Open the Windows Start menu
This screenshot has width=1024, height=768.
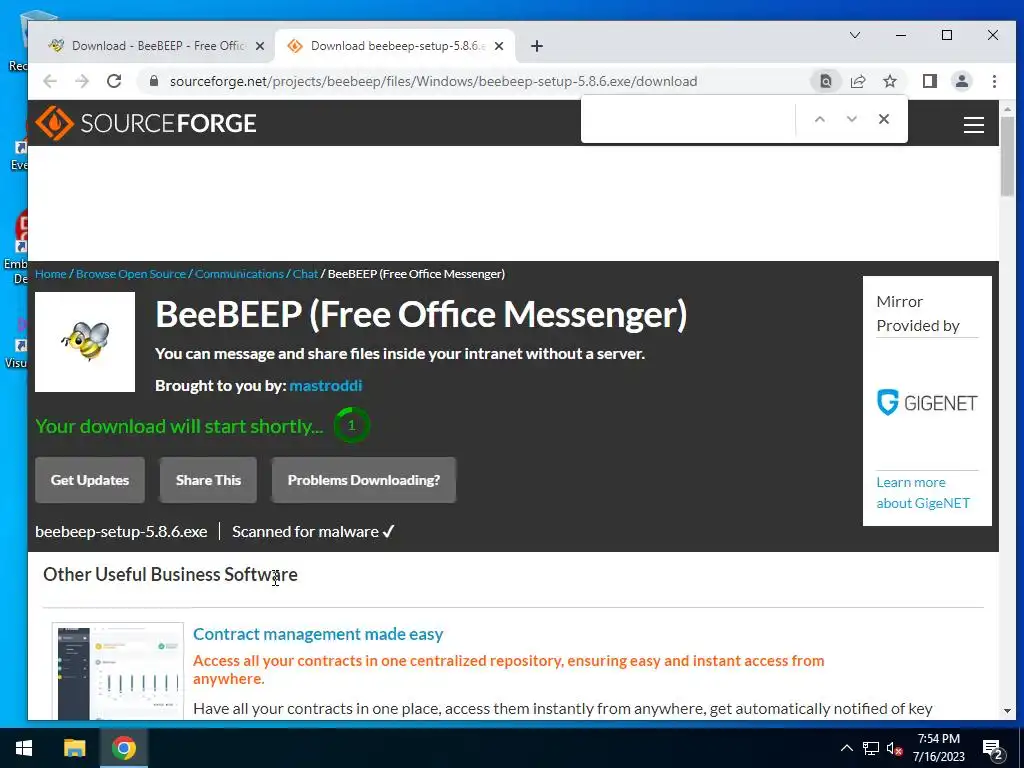click(24, 748)
